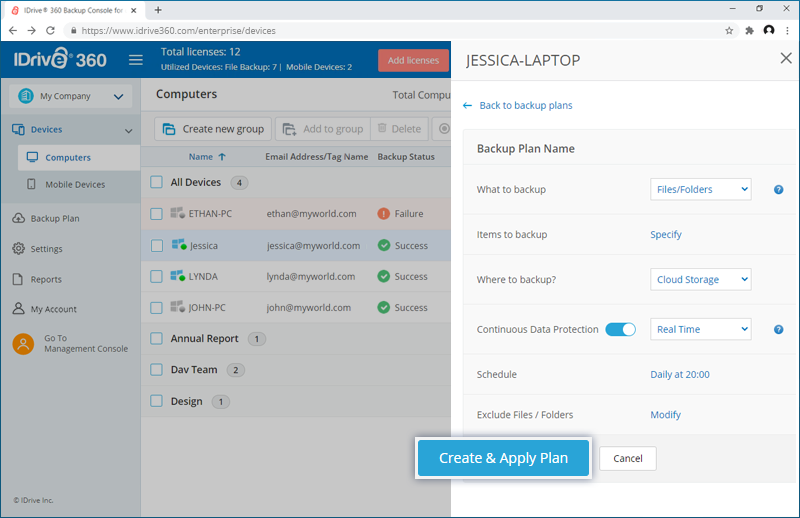Open Reports in the sidebar

pyautogui.click(x=46, y=279)
